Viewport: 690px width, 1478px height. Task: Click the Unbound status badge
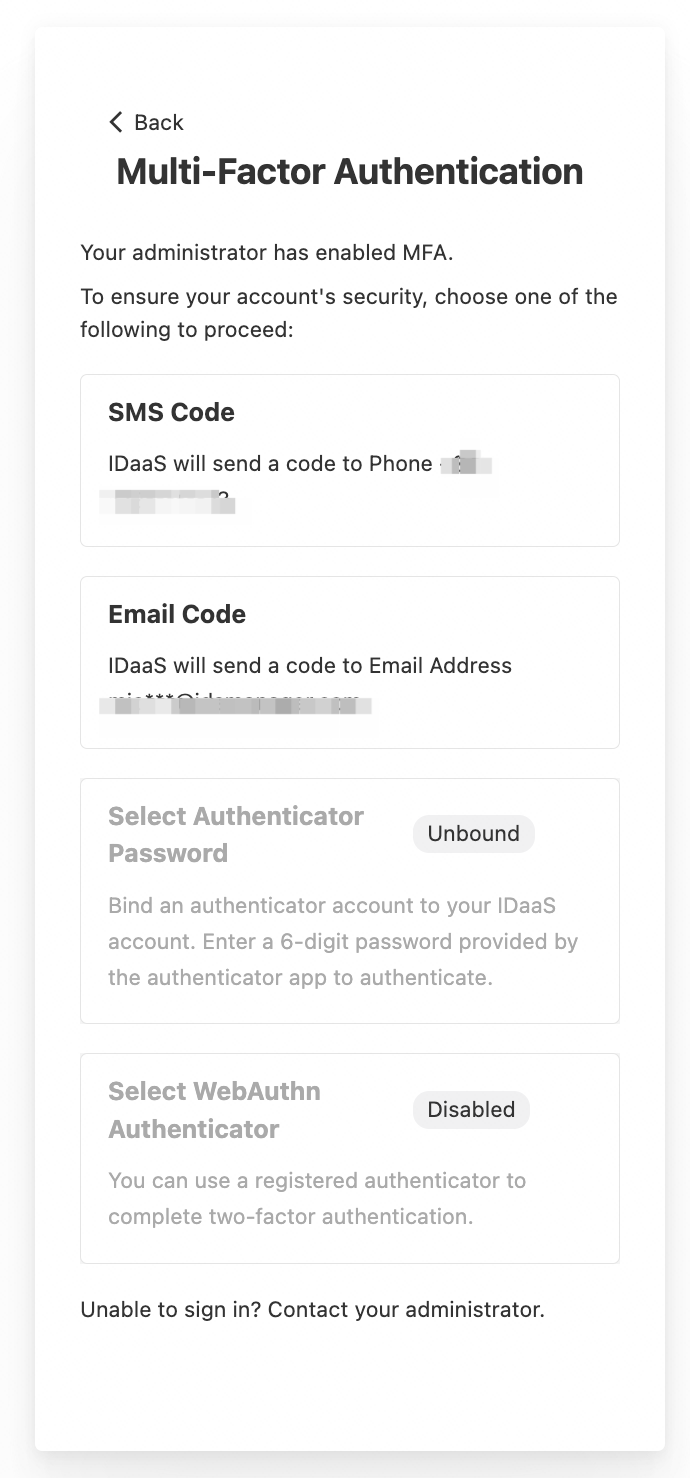pyautogui.click(x=473, y=833)
